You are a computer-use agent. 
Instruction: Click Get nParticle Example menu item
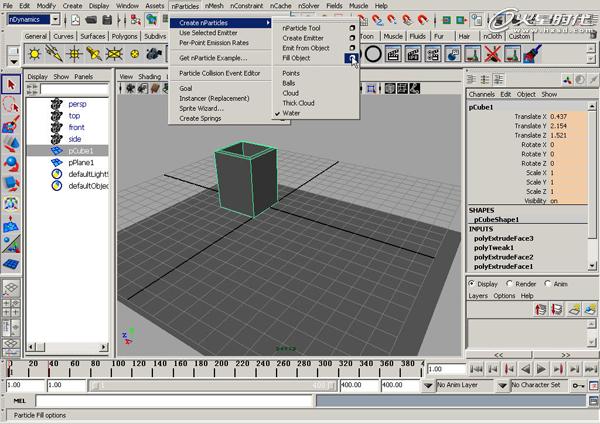[x=213, y=58]
